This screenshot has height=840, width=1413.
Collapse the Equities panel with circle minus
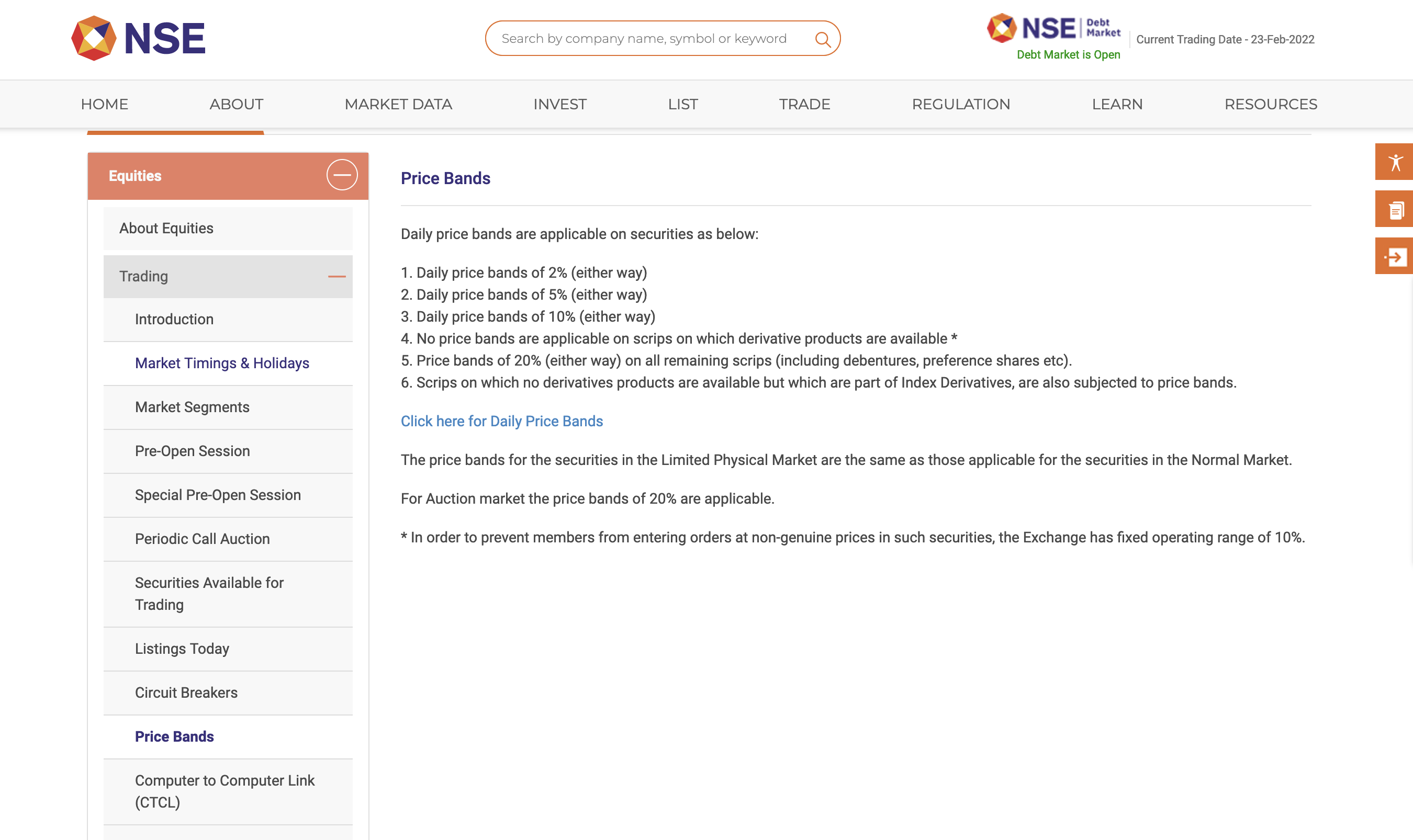[342, 175]
